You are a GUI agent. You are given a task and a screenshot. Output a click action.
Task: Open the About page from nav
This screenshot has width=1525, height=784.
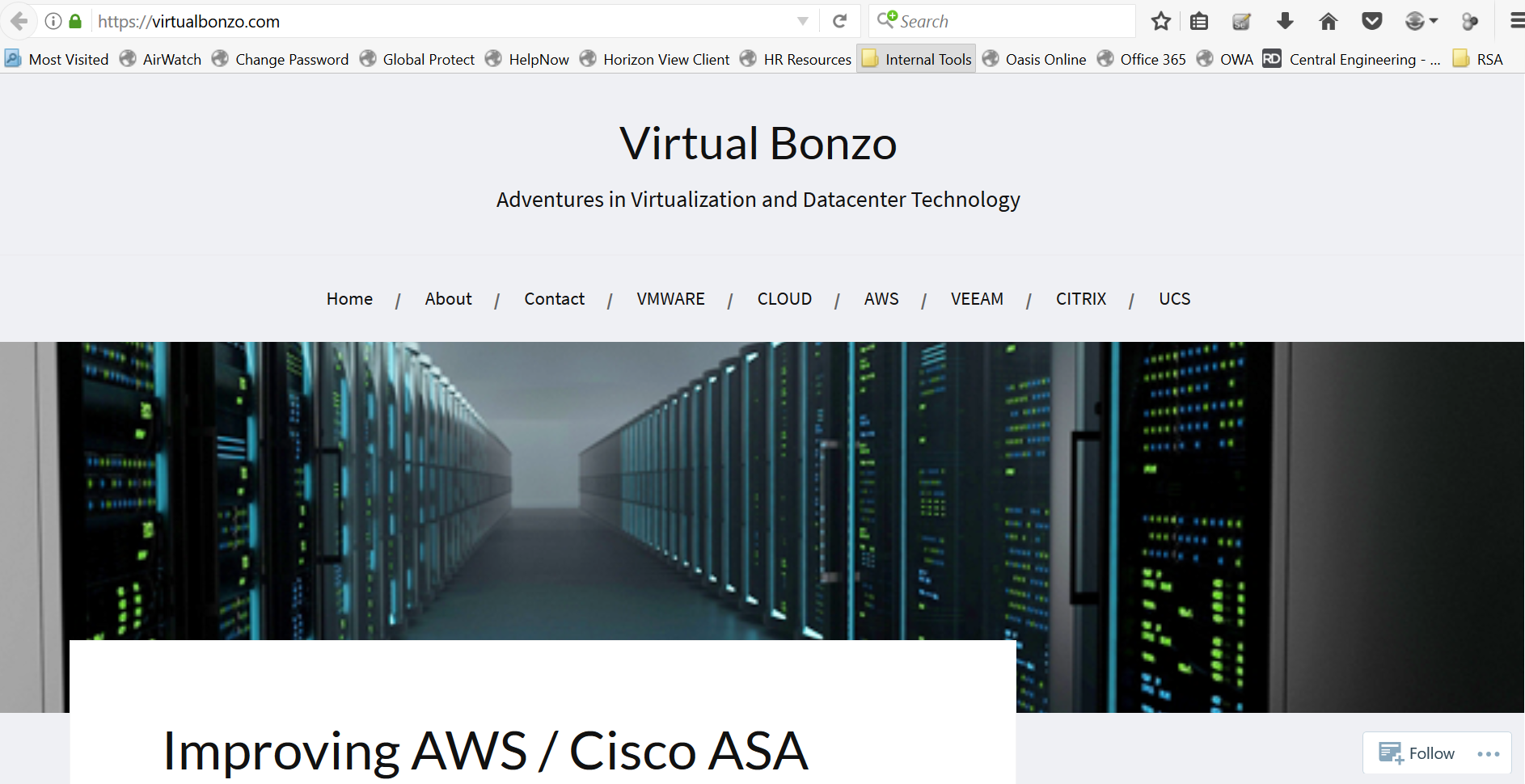pos(448,299)
